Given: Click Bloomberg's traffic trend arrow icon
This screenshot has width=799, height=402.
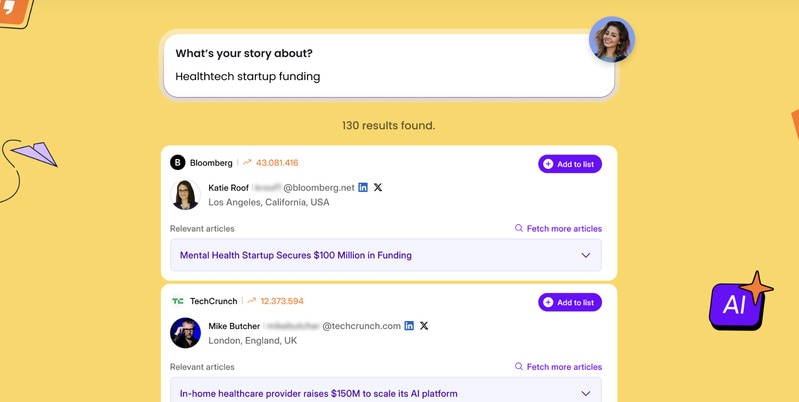Looking at the screenshot, I should click(x=247, y=163).
